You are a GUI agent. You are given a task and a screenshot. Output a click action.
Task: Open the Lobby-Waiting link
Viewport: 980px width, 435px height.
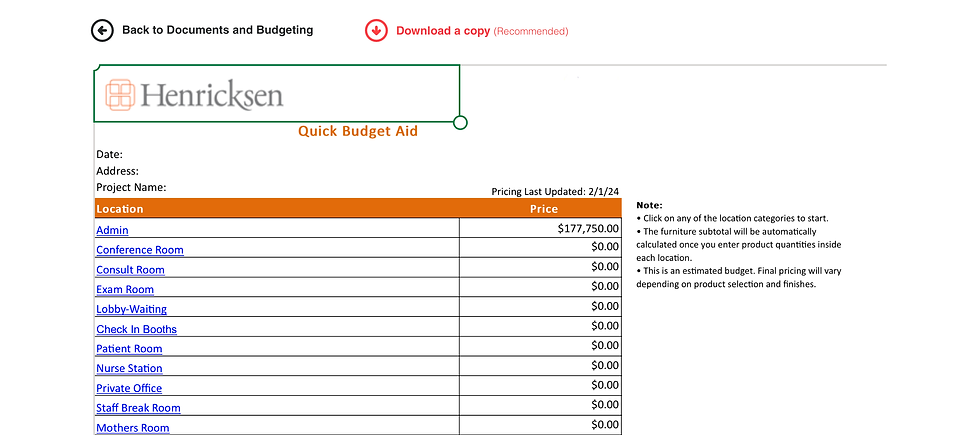[131, 309]
